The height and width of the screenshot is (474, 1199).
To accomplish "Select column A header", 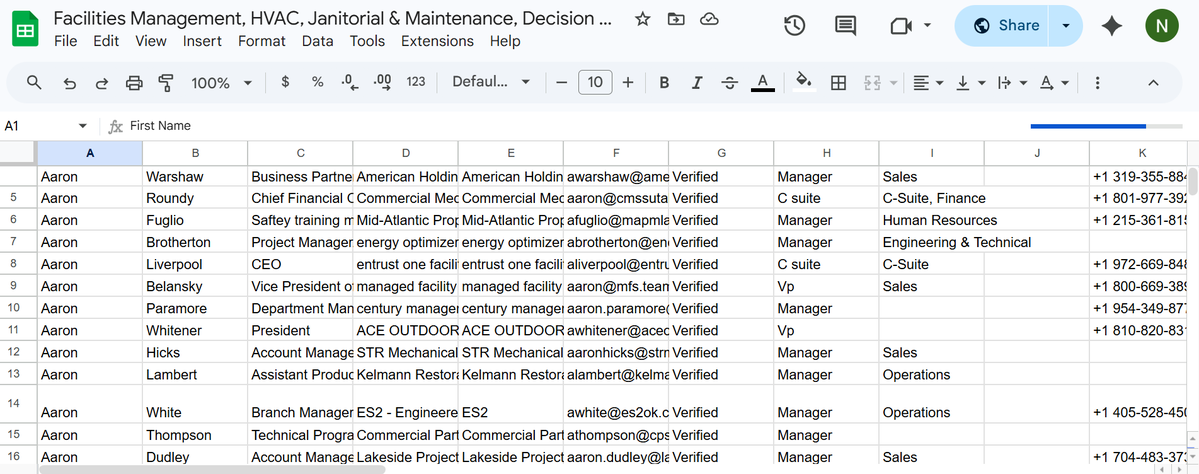I will 90,153.
